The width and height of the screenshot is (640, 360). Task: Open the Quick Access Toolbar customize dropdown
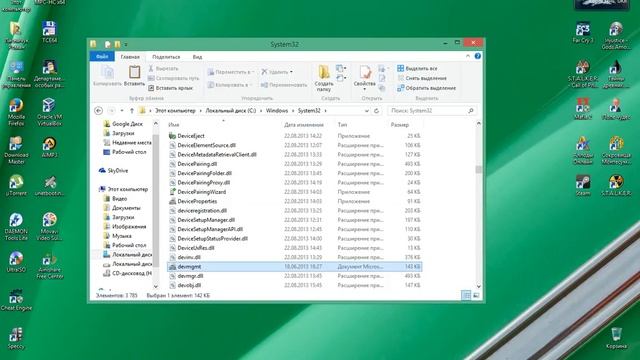pos(126,44)
